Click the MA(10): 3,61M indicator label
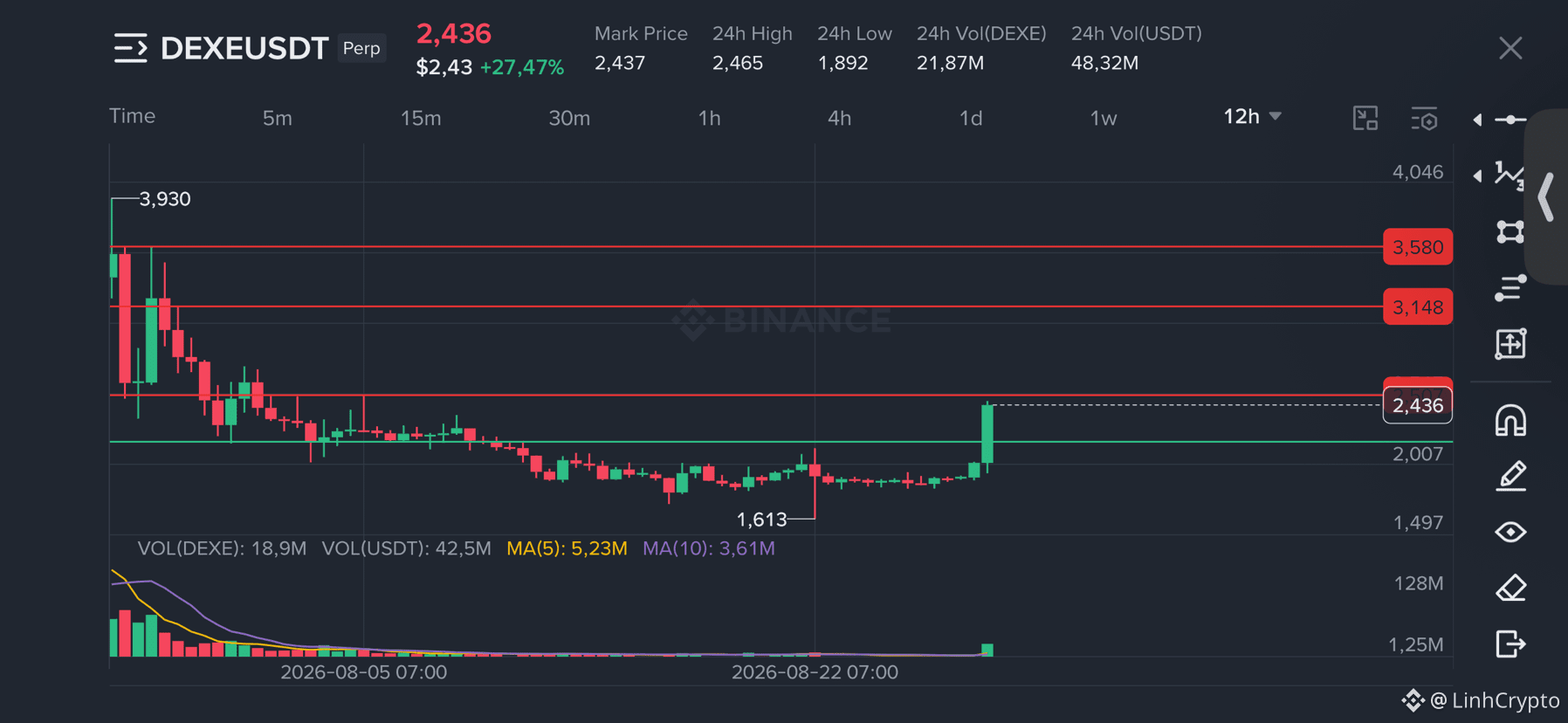This screenshot has width=1568, height=723. (x=709, y=548)
